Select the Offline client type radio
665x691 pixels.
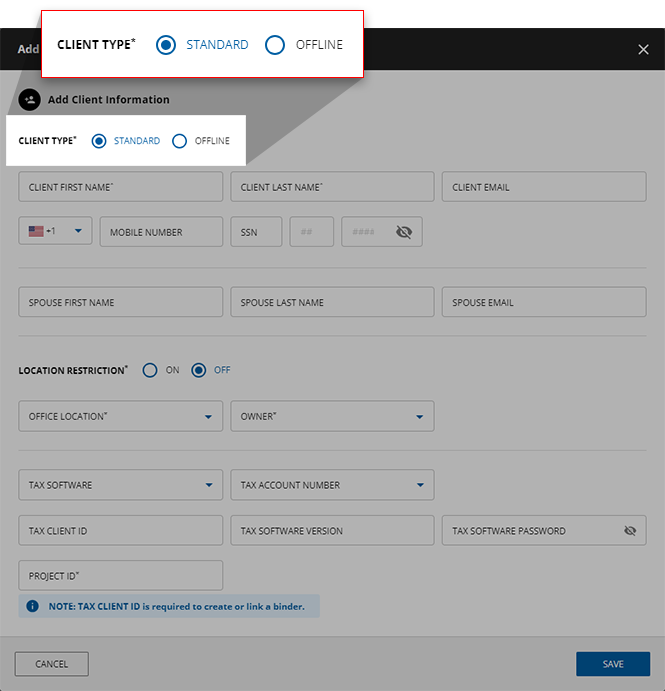180,141
